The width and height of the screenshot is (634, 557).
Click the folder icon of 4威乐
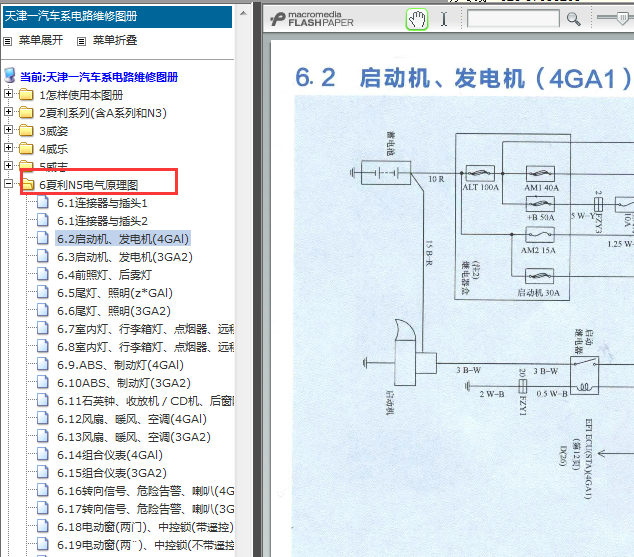tap(26, 148)
